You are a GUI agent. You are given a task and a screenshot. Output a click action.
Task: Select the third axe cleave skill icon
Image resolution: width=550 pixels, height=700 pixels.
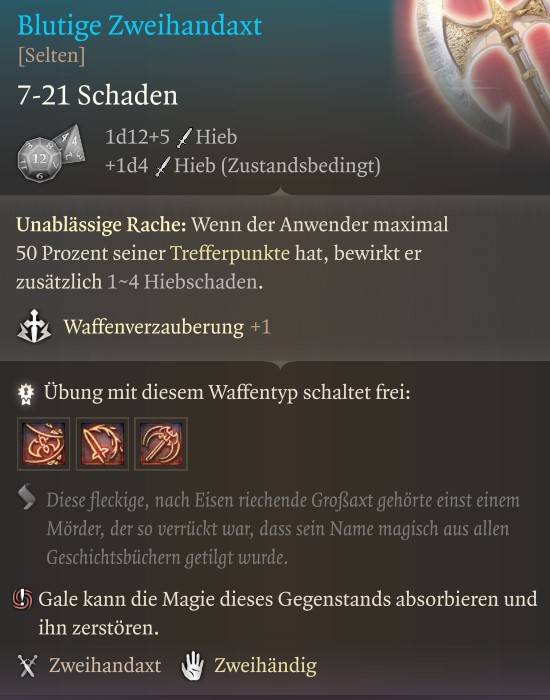coord(161,444)
